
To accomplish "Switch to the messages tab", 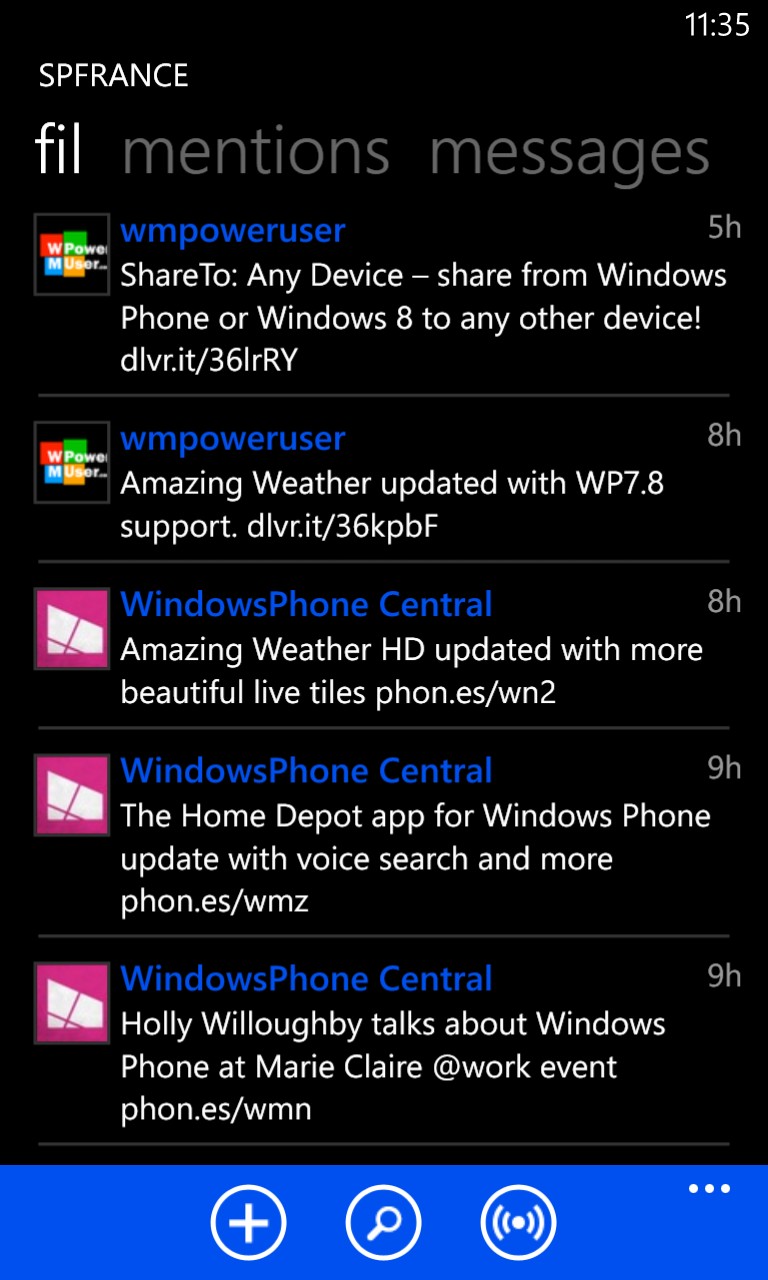I will click(570, 153).
